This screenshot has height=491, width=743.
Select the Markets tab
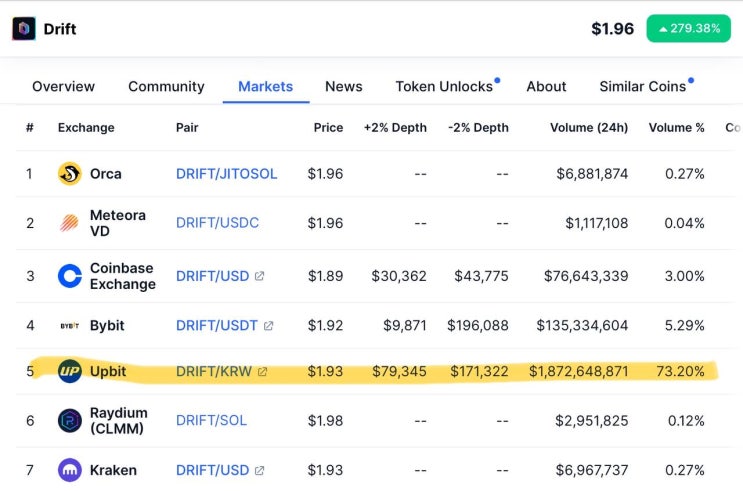point(265,86)
